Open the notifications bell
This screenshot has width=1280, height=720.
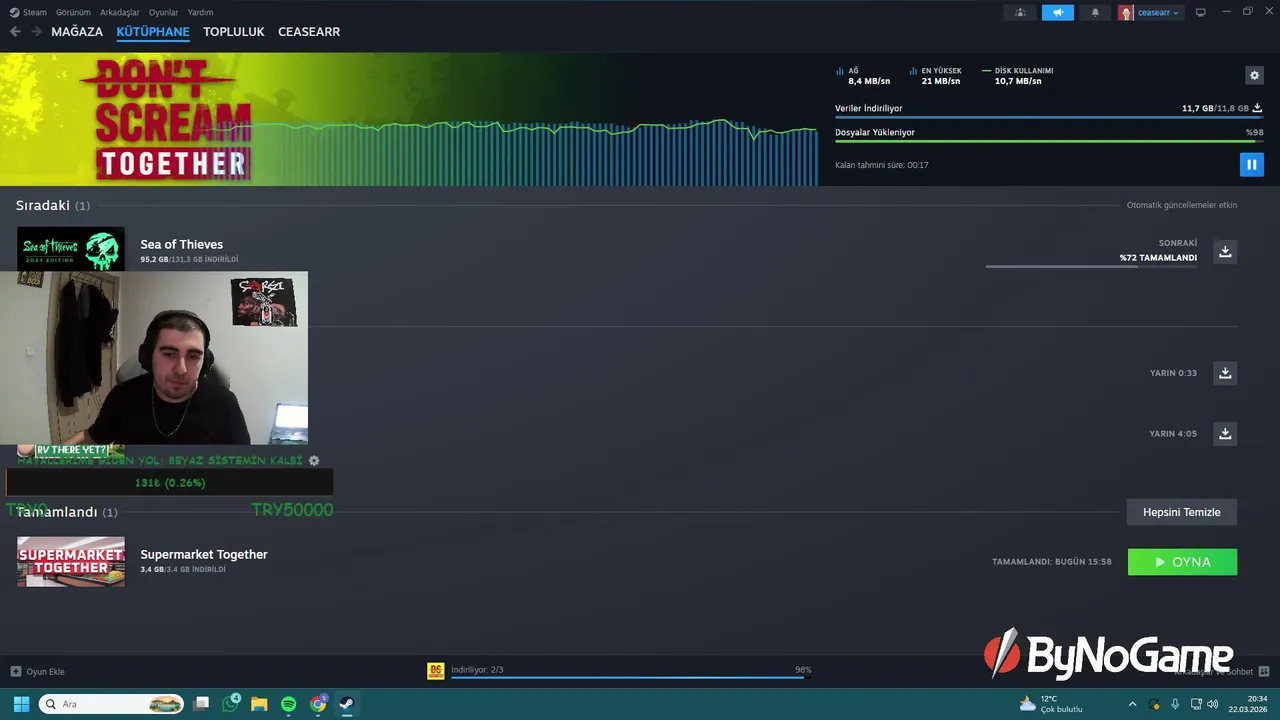tap(1095, 12)
